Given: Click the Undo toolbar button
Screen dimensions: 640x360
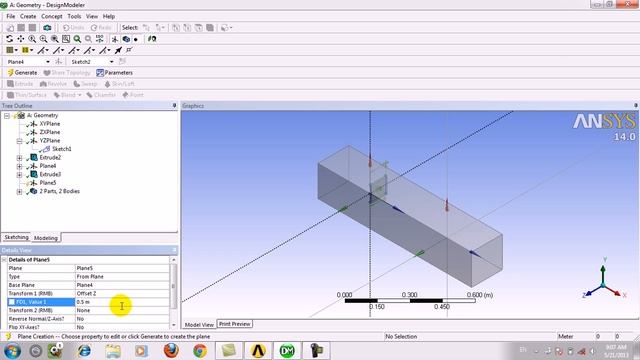Looking at the screenshot, I should point(73,28).
